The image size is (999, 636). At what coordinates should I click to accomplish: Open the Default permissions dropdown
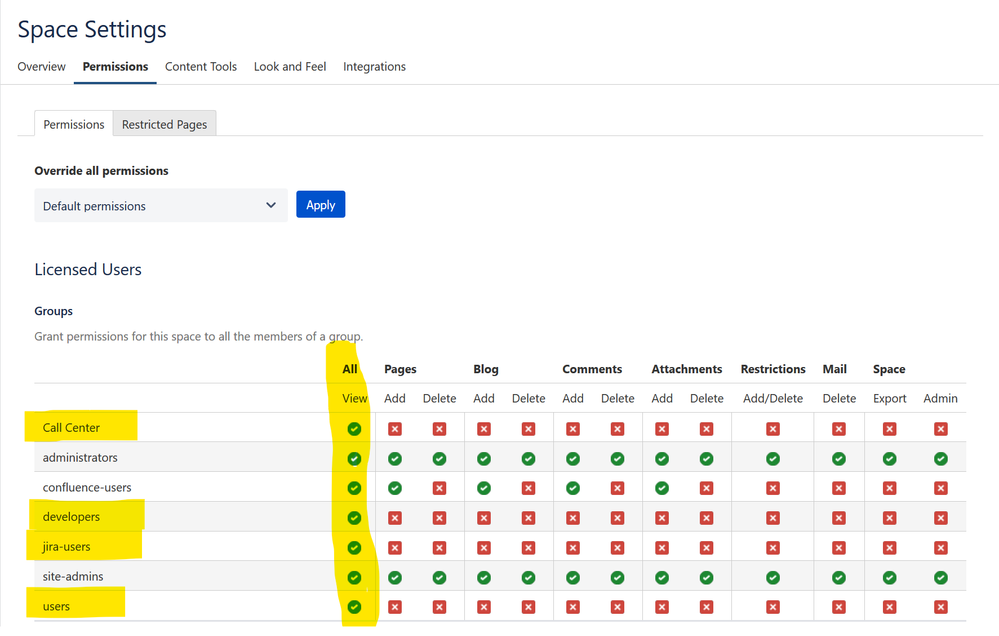pyautogui.click(x=161, y=205)
